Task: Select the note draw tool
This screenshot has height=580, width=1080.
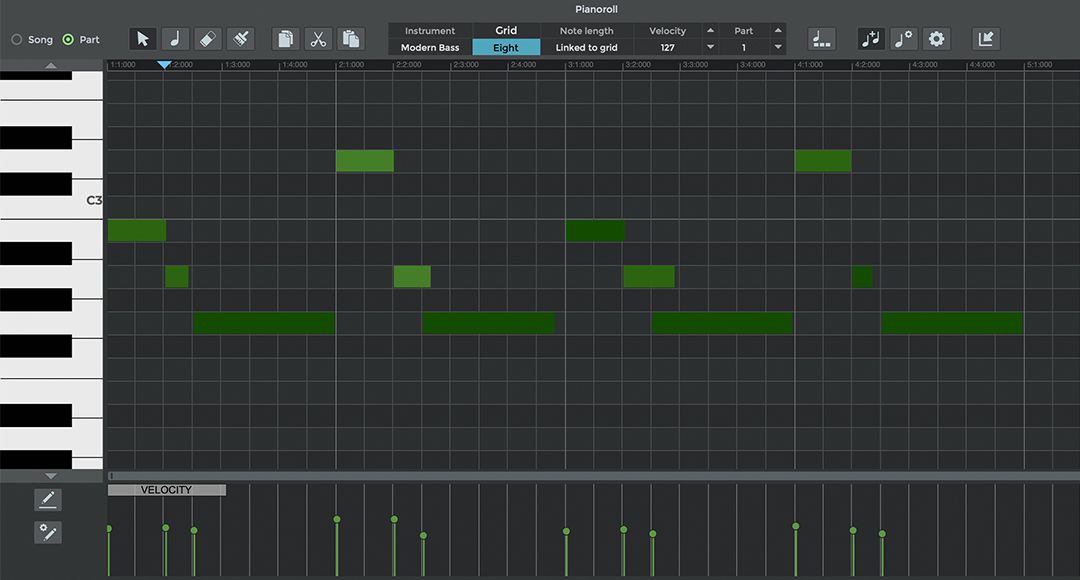Action: [x=175, y=39]
